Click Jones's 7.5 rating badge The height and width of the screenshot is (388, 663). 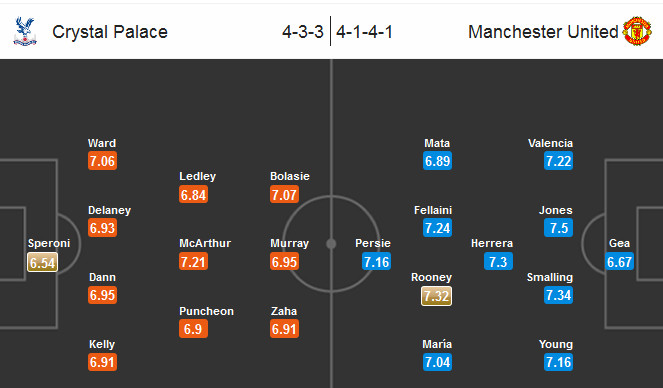coord(558,228)
